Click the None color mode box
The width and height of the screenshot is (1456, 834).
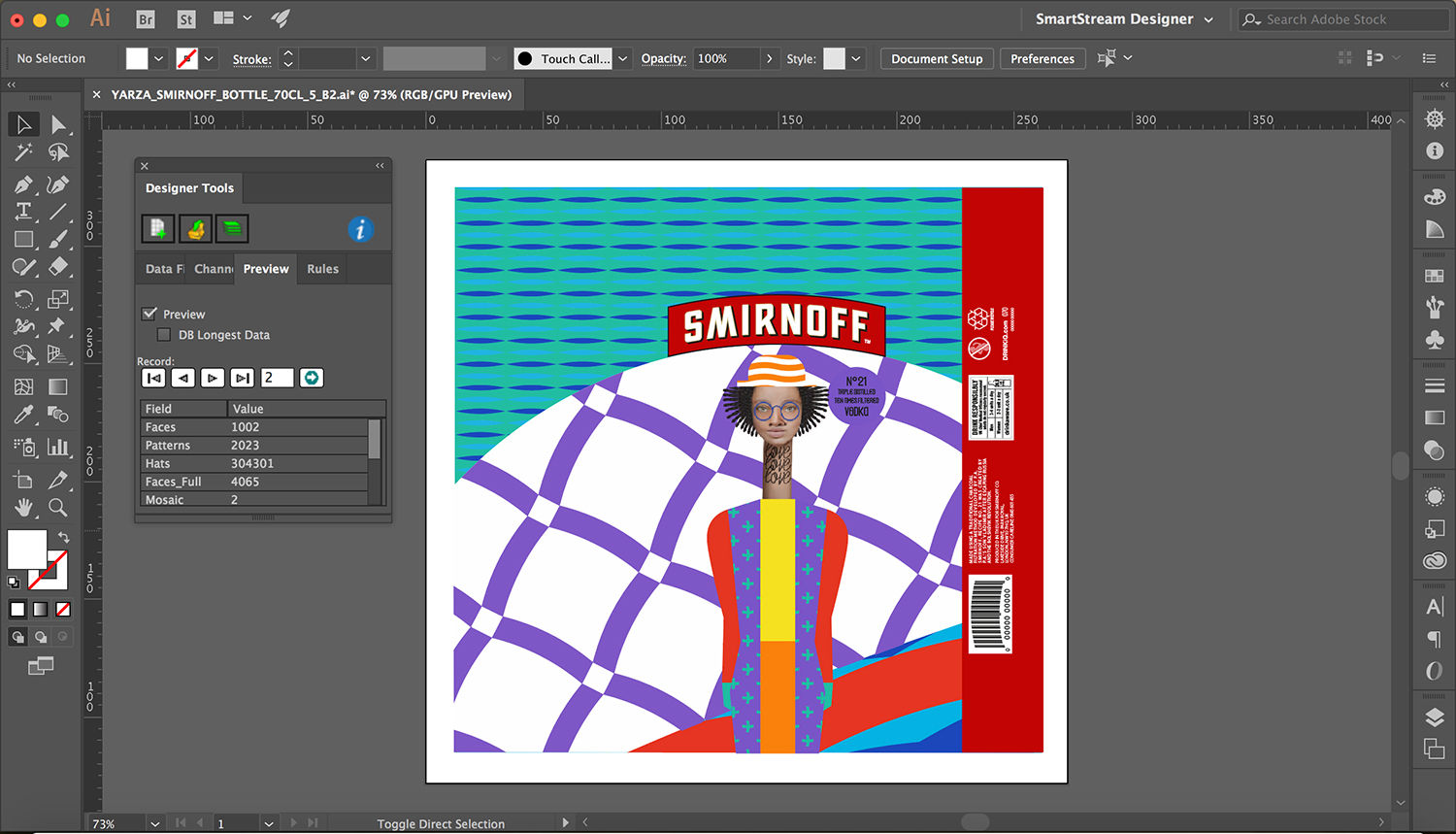click(x=63, y=610)
